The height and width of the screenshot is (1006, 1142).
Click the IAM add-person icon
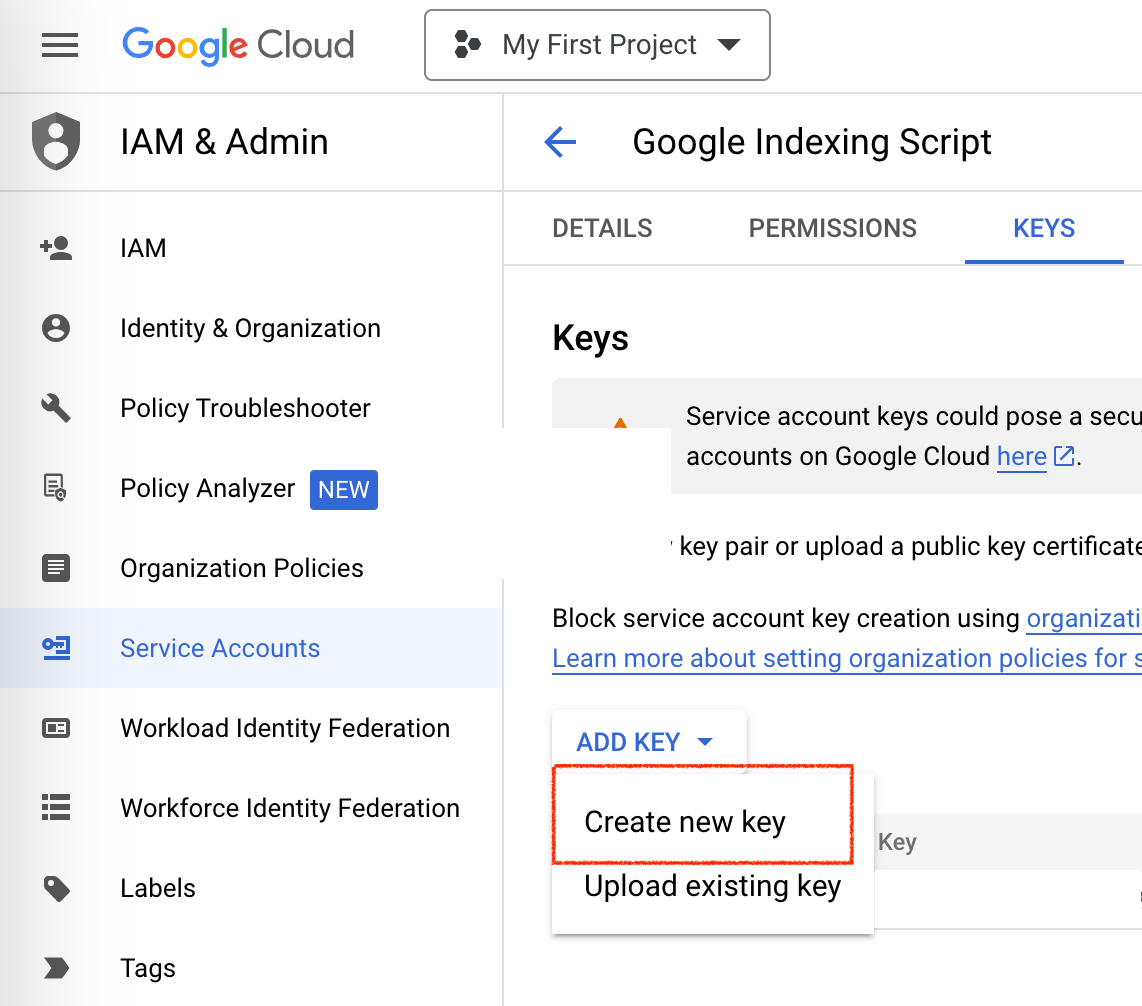[x=56, y=248]
